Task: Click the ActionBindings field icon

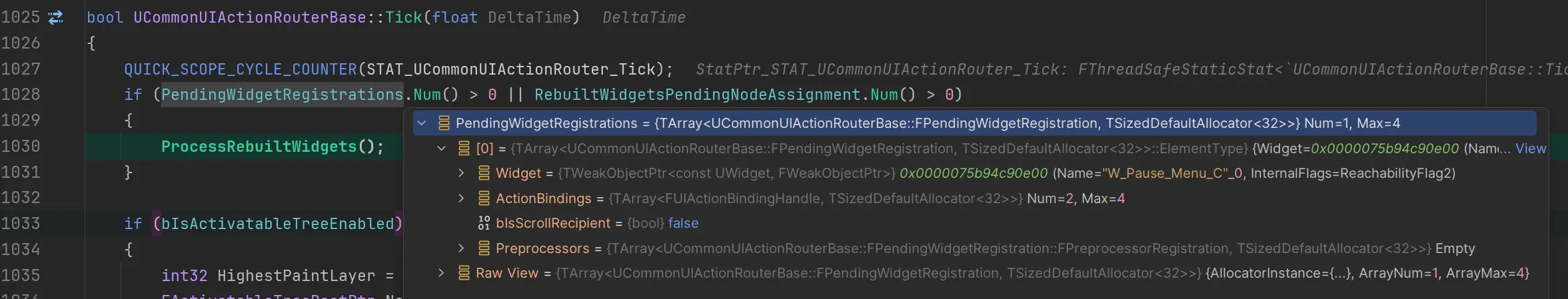Action: [x=484, y=198]
